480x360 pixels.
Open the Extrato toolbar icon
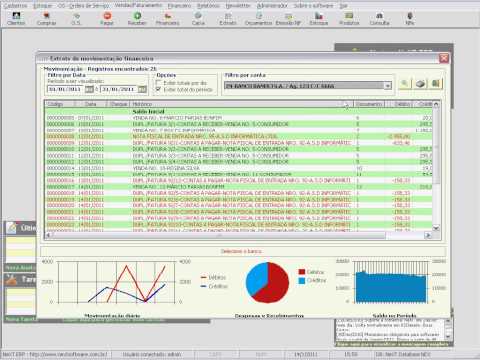point(228,19)
